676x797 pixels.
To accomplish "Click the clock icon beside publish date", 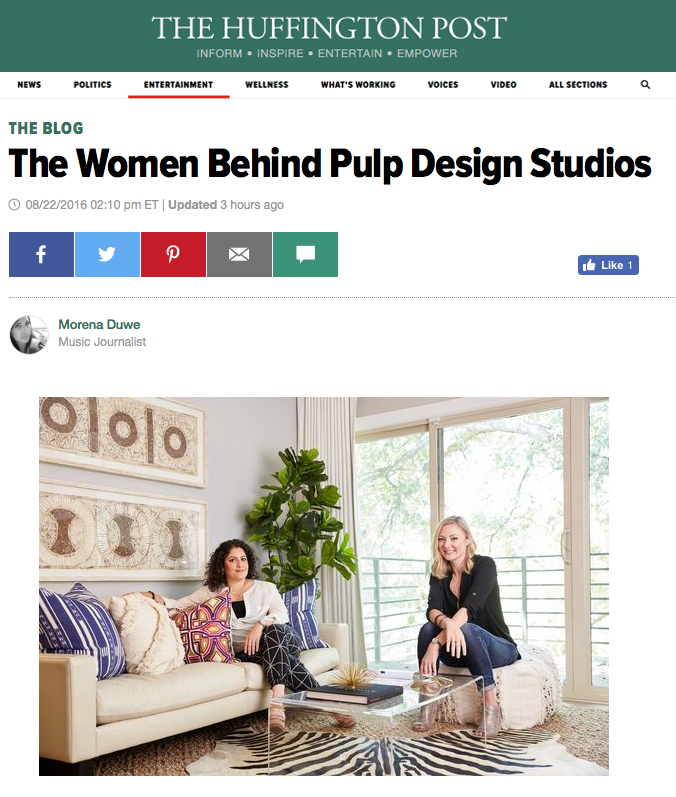I will pyautogui.click(x=14, y=205).
